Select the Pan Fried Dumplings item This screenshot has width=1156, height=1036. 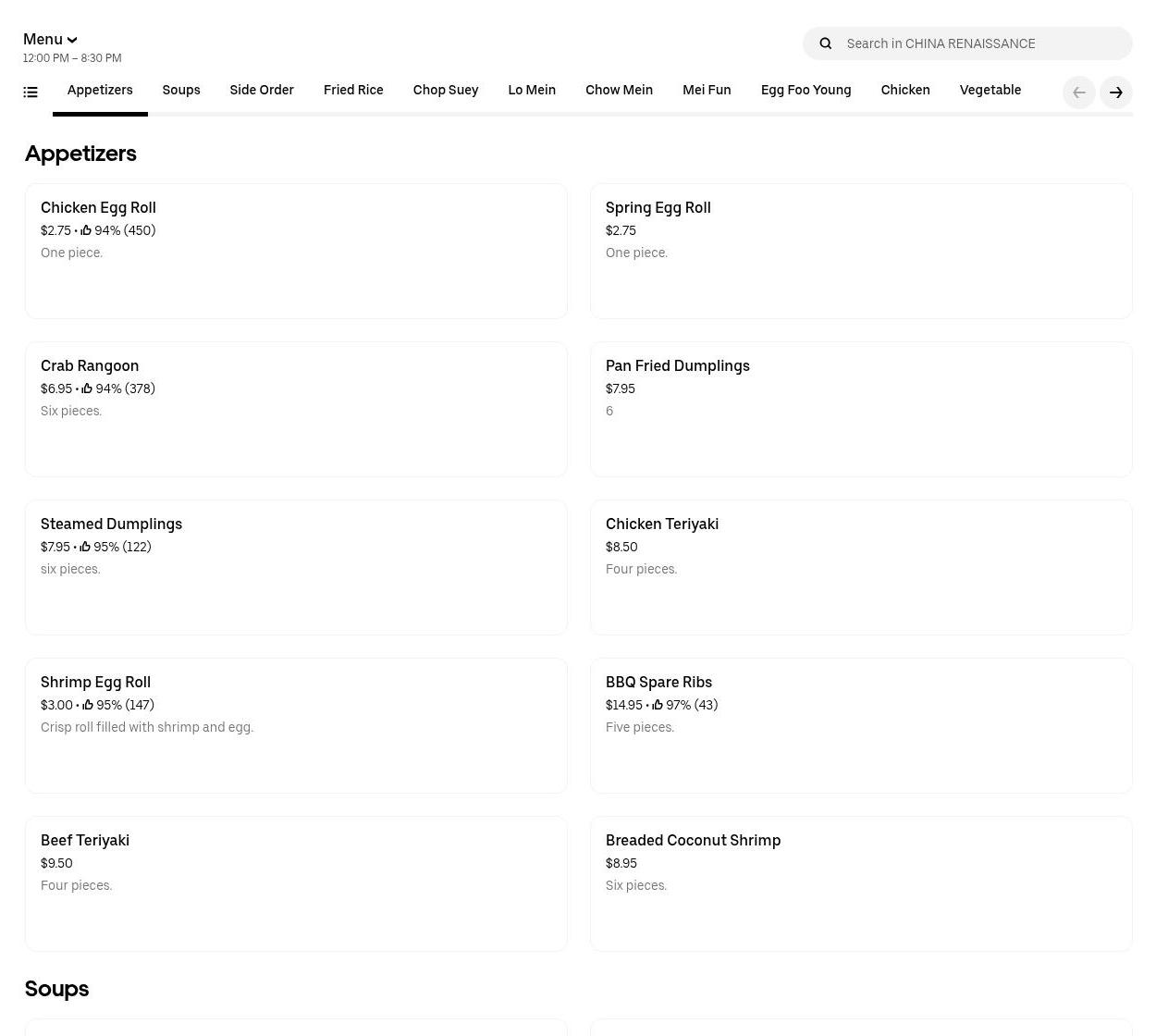[861, 409]
